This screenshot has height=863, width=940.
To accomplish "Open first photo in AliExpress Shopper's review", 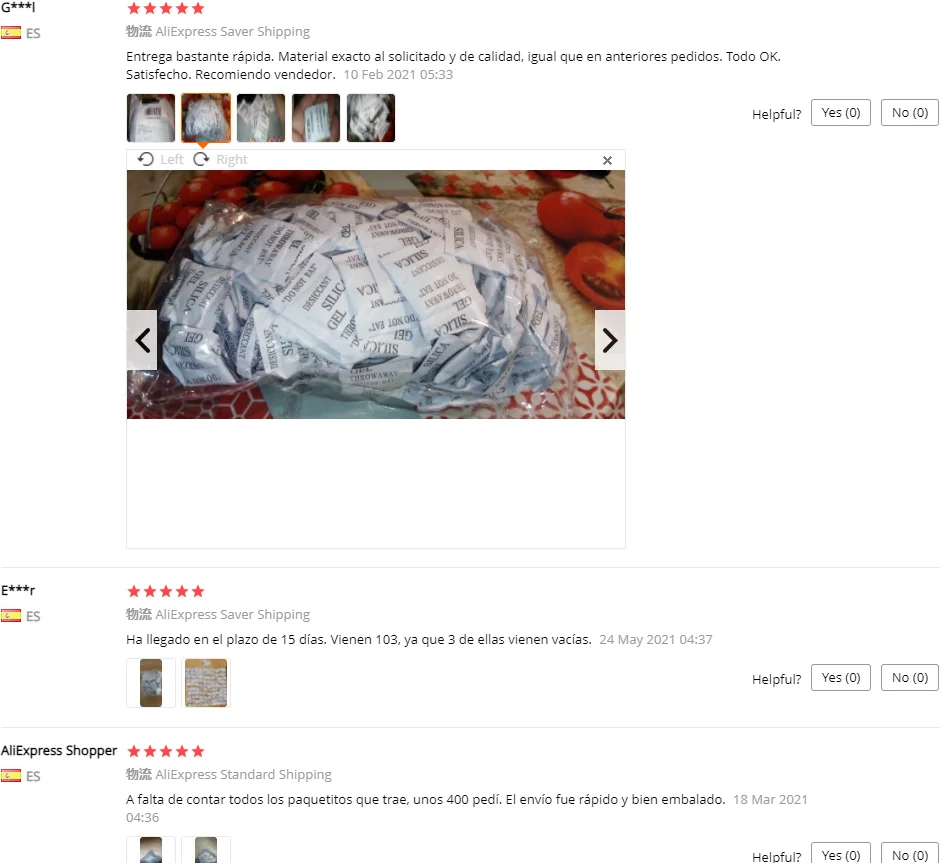I will [x=151, y=850].
